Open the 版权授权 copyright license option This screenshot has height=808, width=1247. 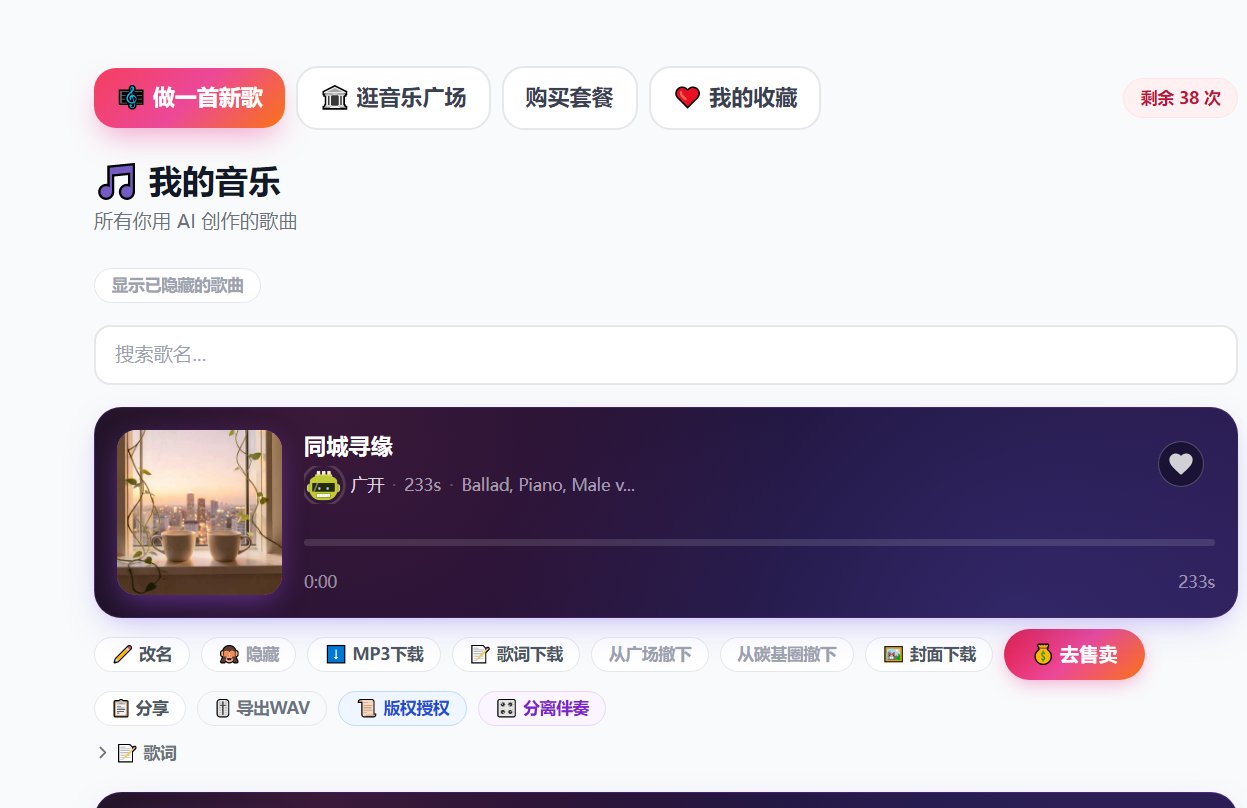[x=402, y=709]
